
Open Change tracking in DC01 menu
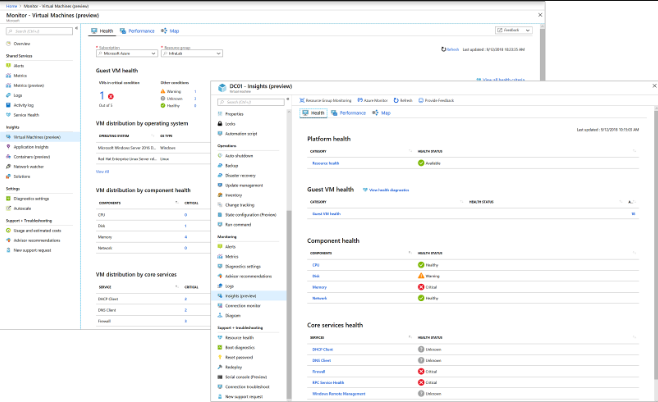(x=240, y=205)
